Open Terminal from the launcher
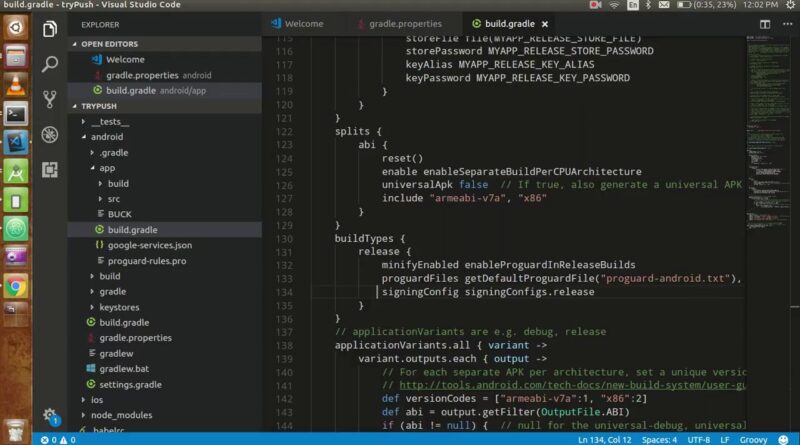This screenshot has height=445, width=800. (15, 114)
